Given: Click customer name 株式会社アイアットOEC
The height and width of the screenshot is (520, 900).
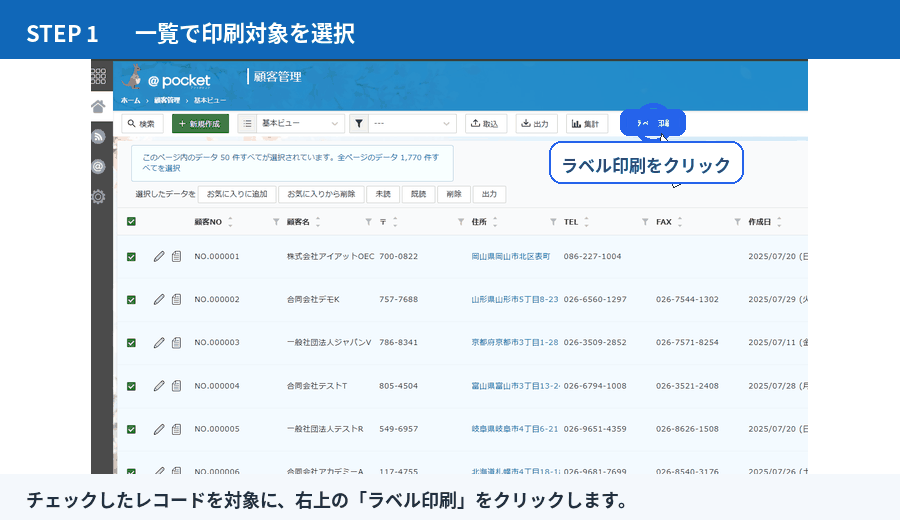Looking at the screenshot, I should [331, 257].
